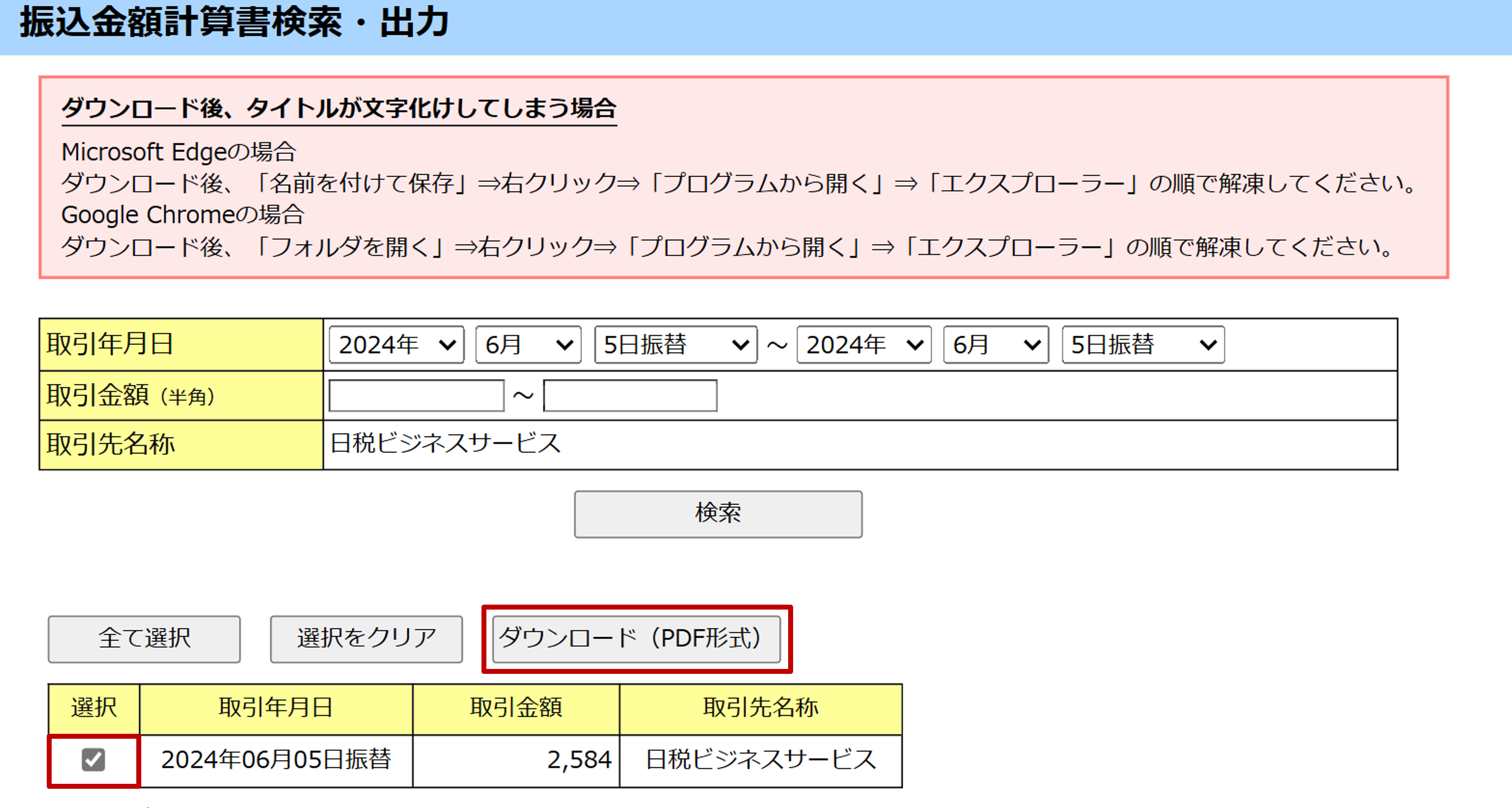Click the 取引年月日 results column header
The height and width of the screenshot is (808, 1512).
[x=276, y=708]
